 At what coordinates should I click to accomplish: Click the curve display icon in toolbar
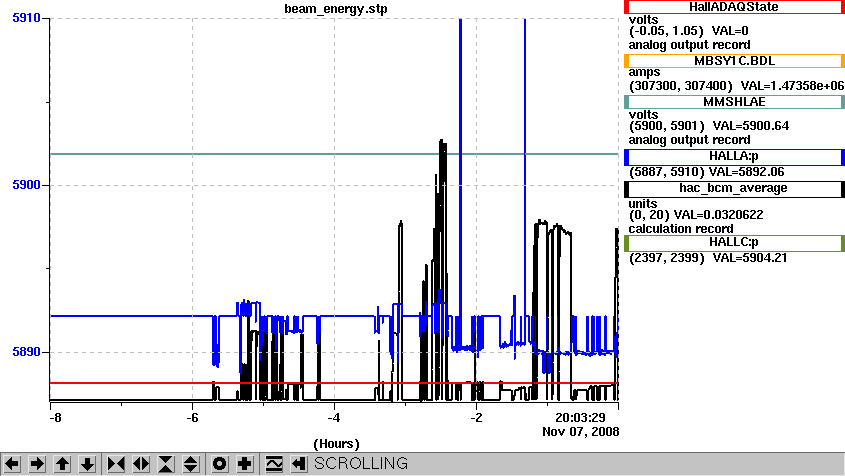pyautogui.click(x=274, y=464)
